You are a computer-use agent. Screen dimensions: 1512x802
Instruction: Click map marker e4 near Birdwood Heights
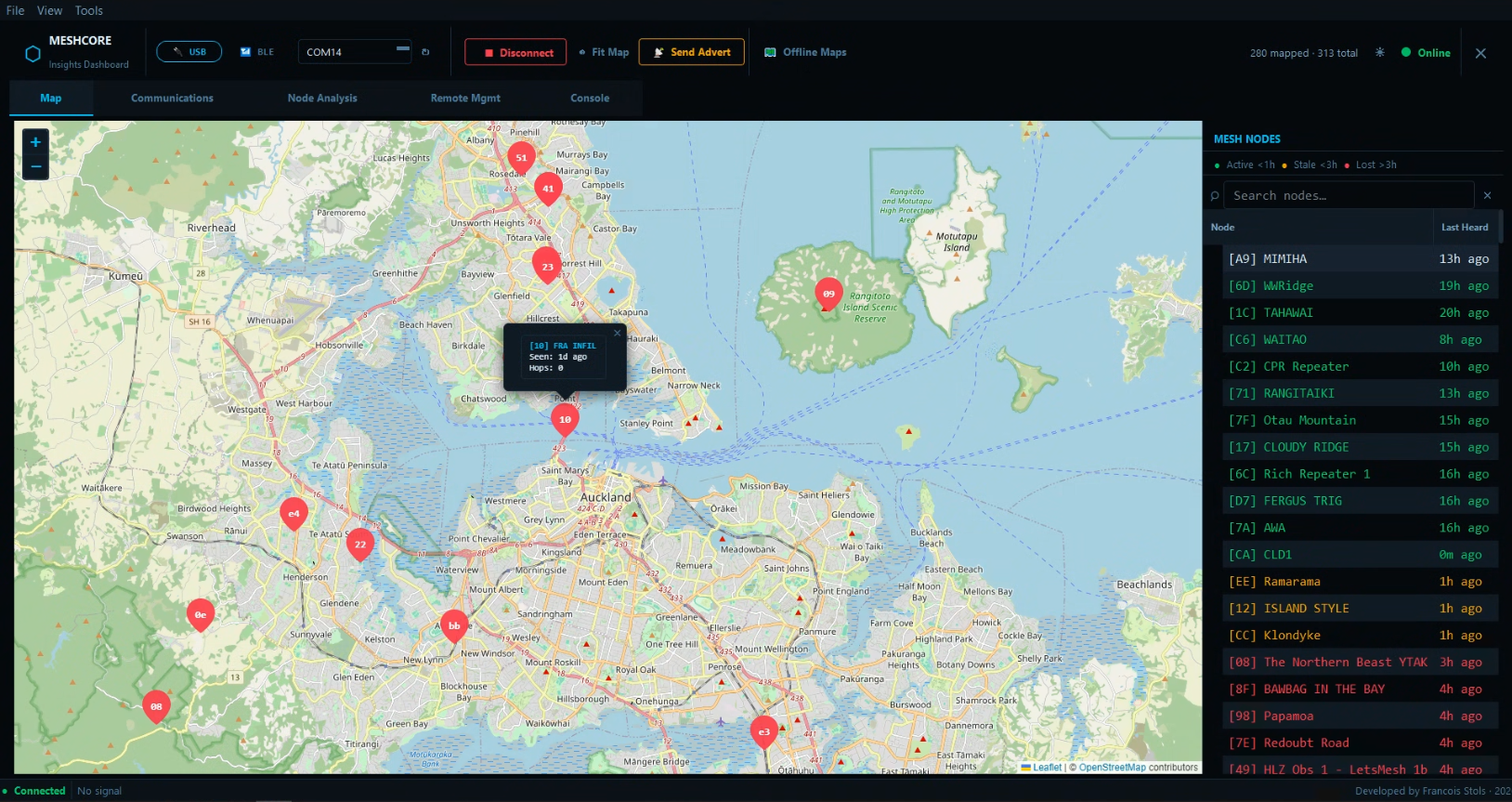293,515
